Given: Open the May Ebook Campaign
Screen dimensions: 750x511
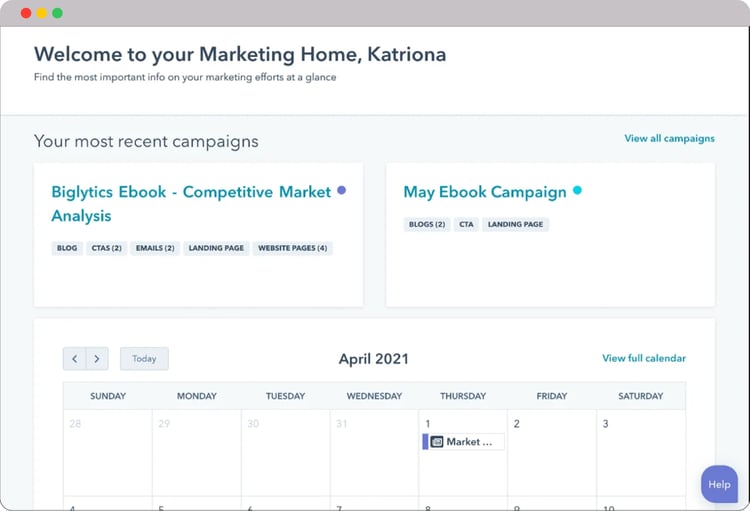Looking at the screenshot, I should pyautogui.click(x=485, y=192).
